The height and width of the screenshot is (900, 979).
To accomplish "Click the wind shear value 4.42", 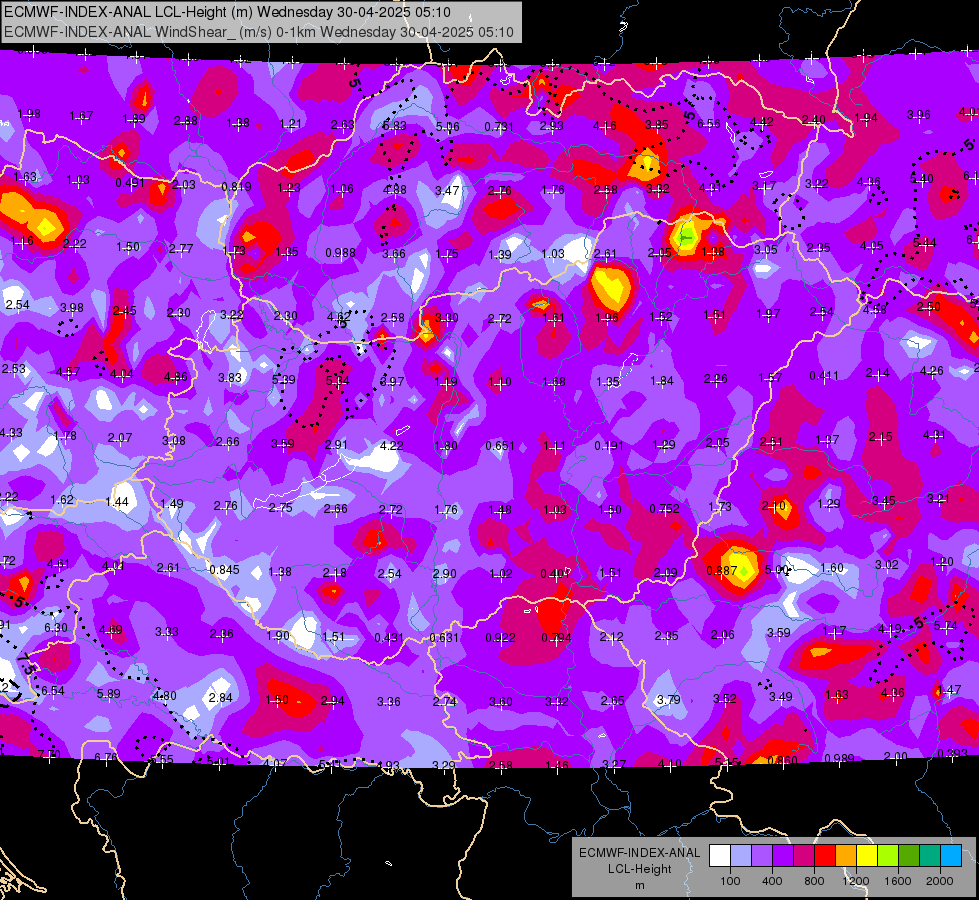I will coord(762,122).
